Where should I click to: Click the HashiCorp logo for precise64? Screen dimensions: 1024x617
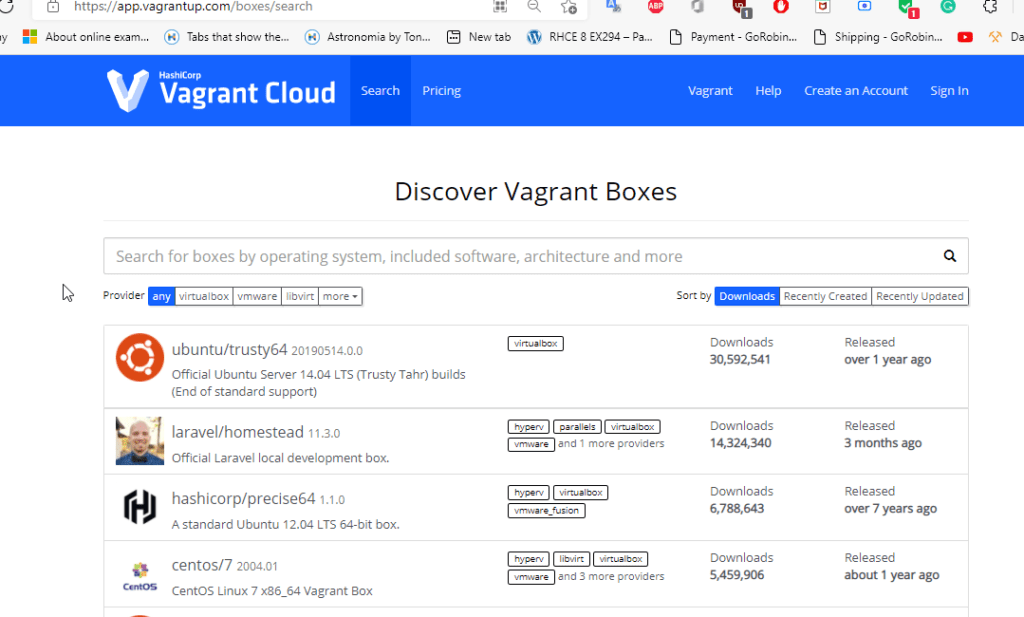click(x=140, y=507)
